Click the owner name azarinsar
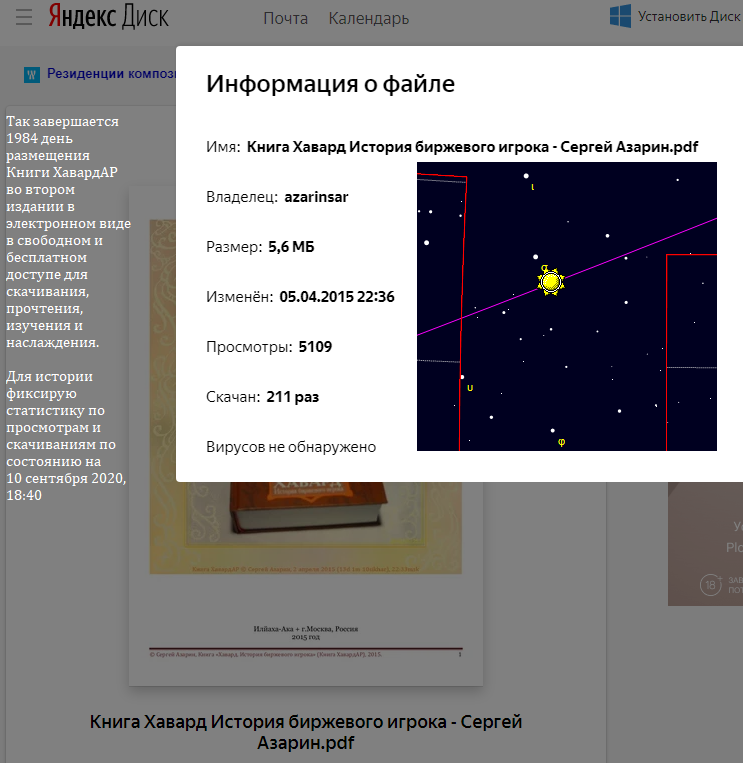The height and width of the screenshot is (763, 743). tap(316, 197)
